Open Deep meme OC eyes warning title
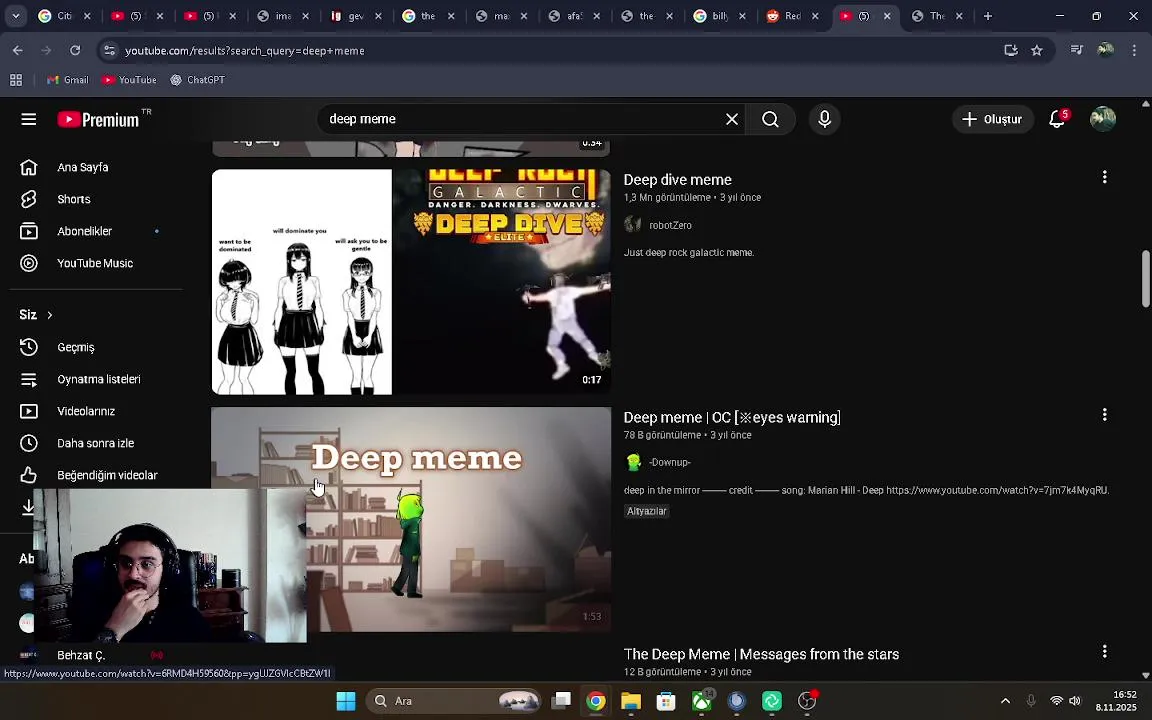Viewport: 1152px width, 720px height. (732, 417)
